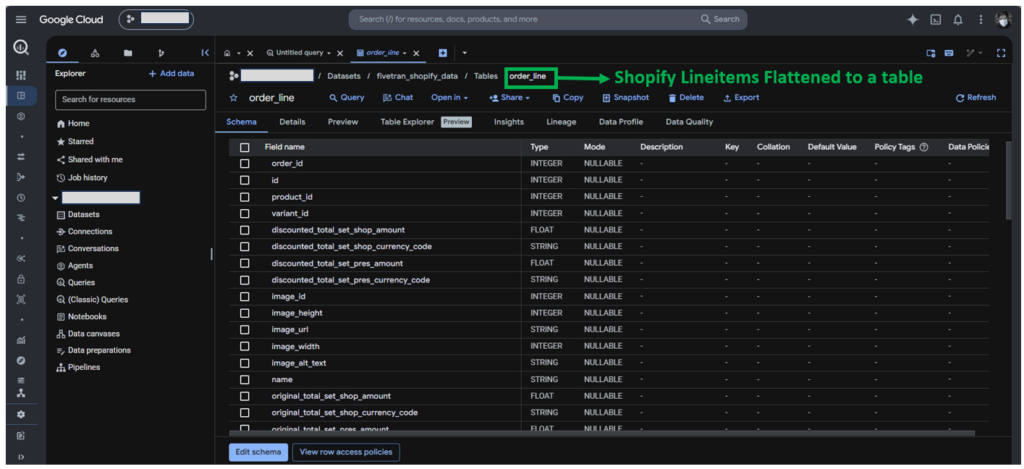
Task: Collapse the project tree in Explorer
Action: pos(56,197)
